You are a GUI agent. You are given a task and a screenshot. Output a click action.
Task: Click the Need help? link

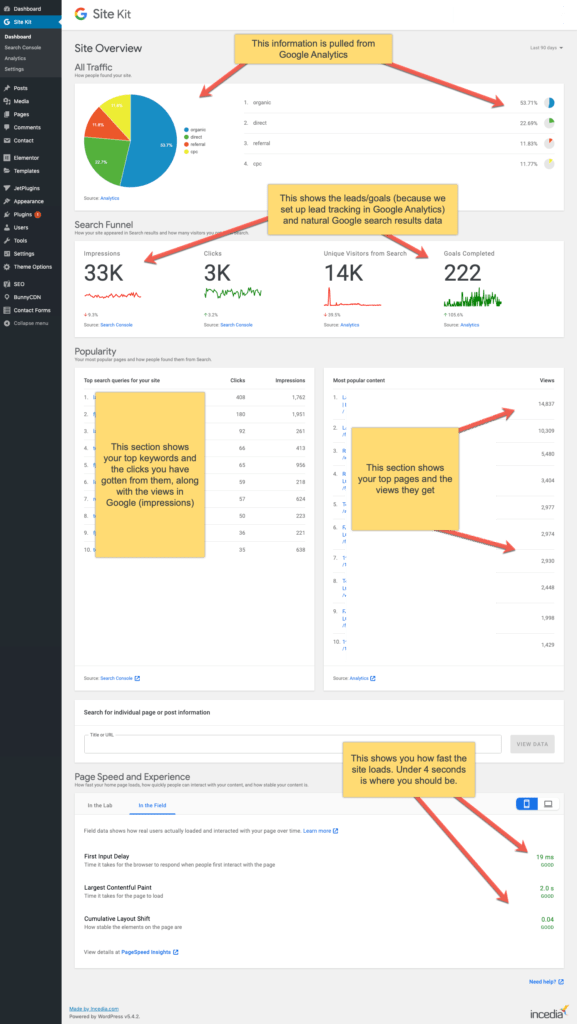point(546,982)
